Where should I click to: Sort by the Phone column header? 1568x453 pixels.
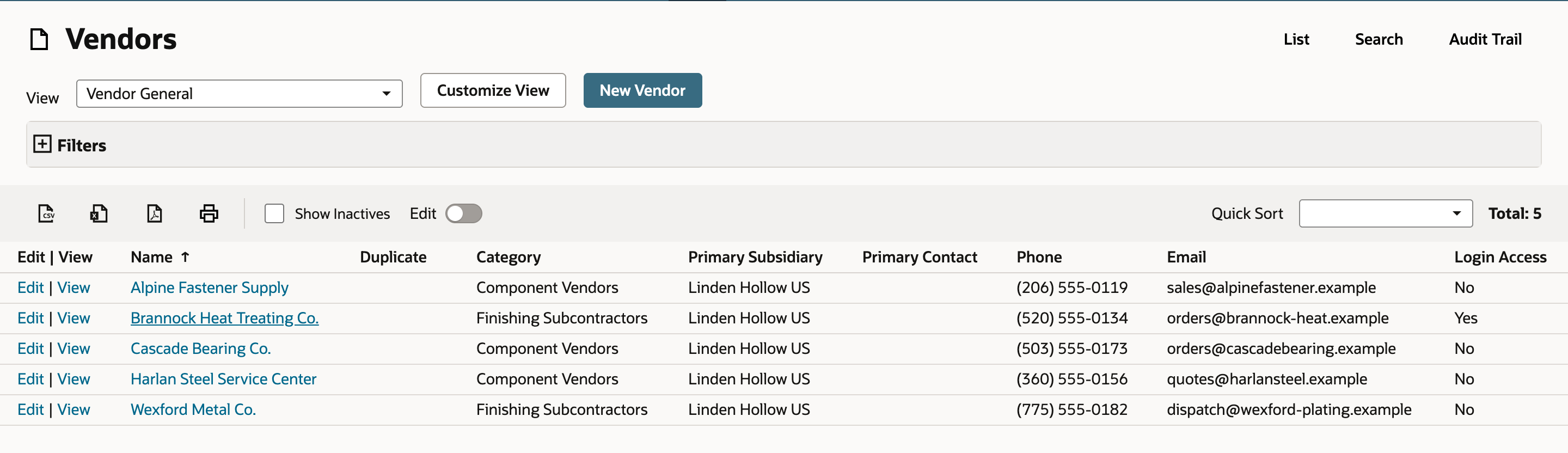pos(1039,257)
